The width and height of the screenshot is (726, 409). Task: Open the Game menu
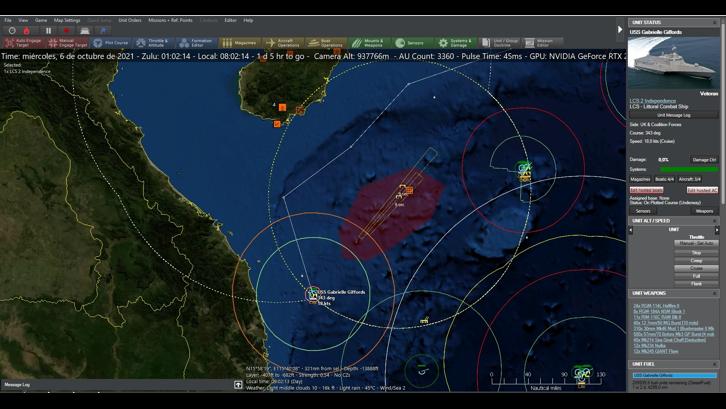point(41,20)
